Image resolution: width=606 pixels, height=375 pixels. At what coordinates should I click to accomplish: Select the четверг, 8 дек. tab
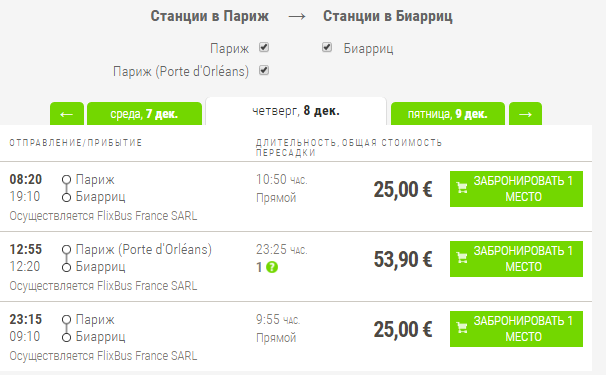click(x=296, y=111)
